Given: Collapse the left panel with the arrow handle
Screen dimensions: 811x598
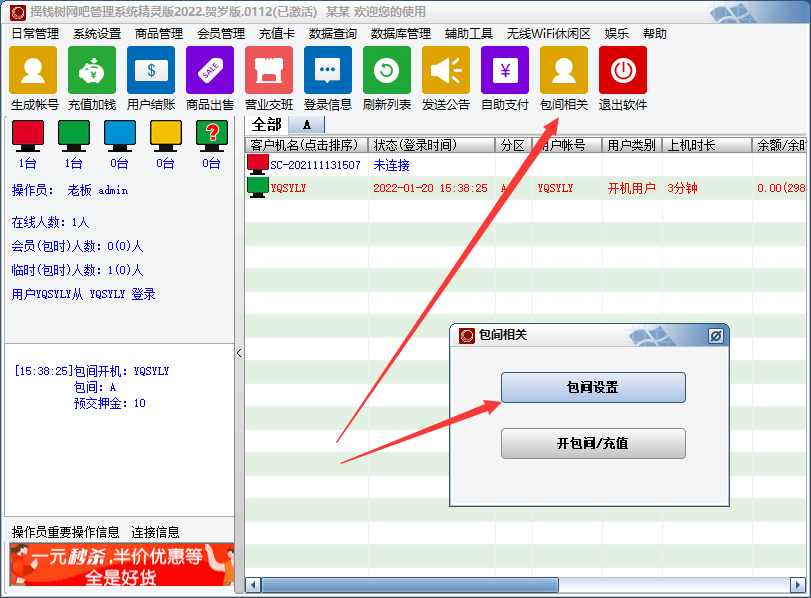Looking at the screenshot, I should click(239, 353).
